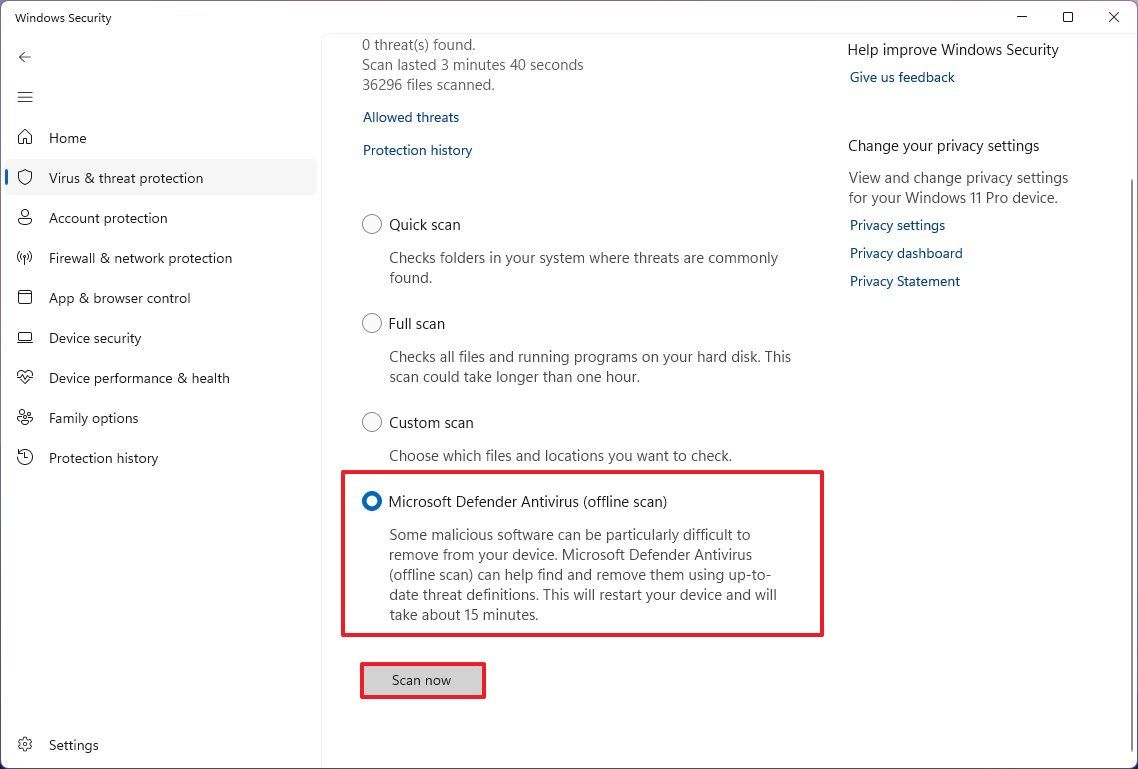Select the Quick scan option

click(371, 224)
